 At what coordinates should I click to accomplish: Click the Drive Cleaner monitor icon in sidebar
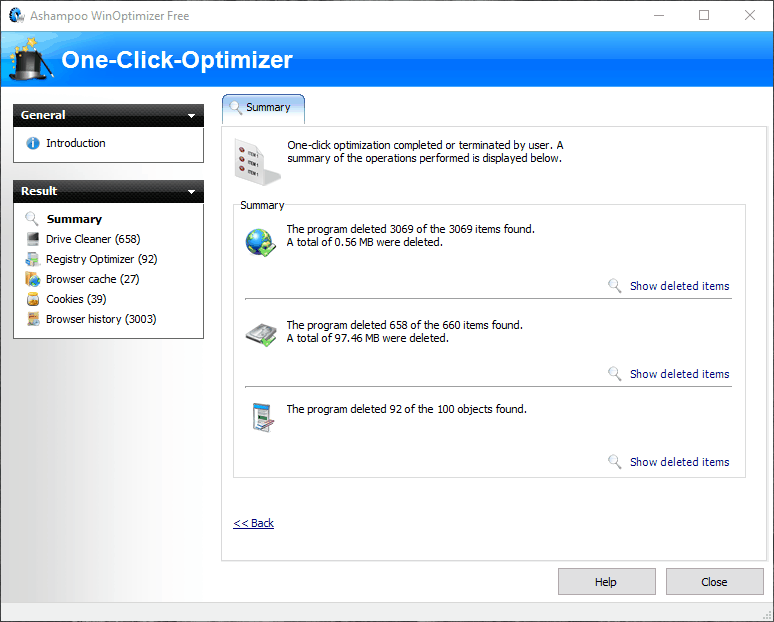33,239
